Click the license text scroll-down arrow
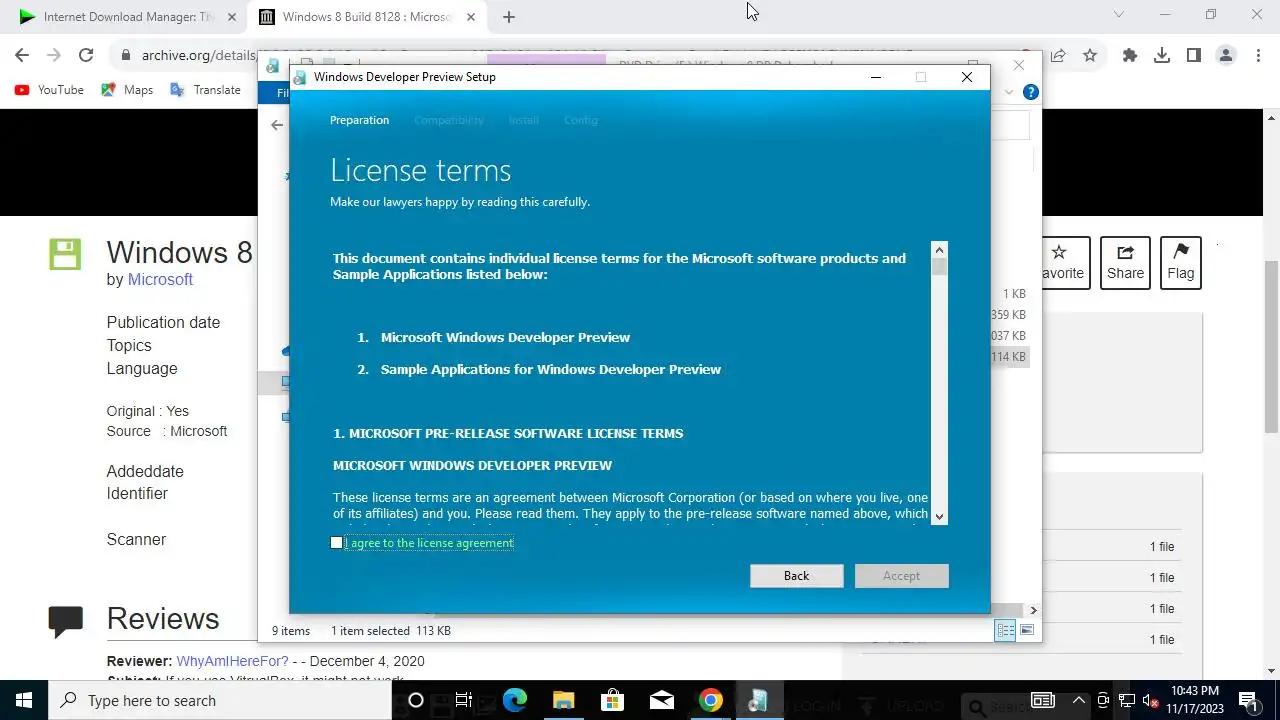The height and width of the screenshot is (720, 1280). pyautogui.click(x=938, y=516)
